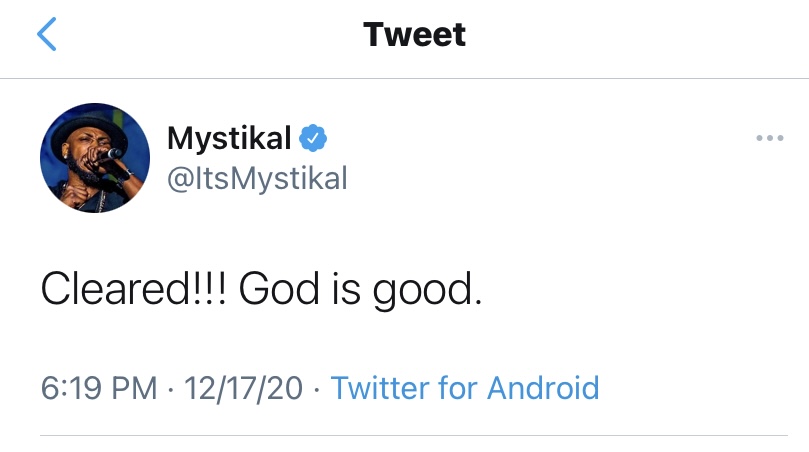Screen dimensions: 809x452
Task: Expand tweet actions via the ellipsis
Action: click(x=770, y=138)
